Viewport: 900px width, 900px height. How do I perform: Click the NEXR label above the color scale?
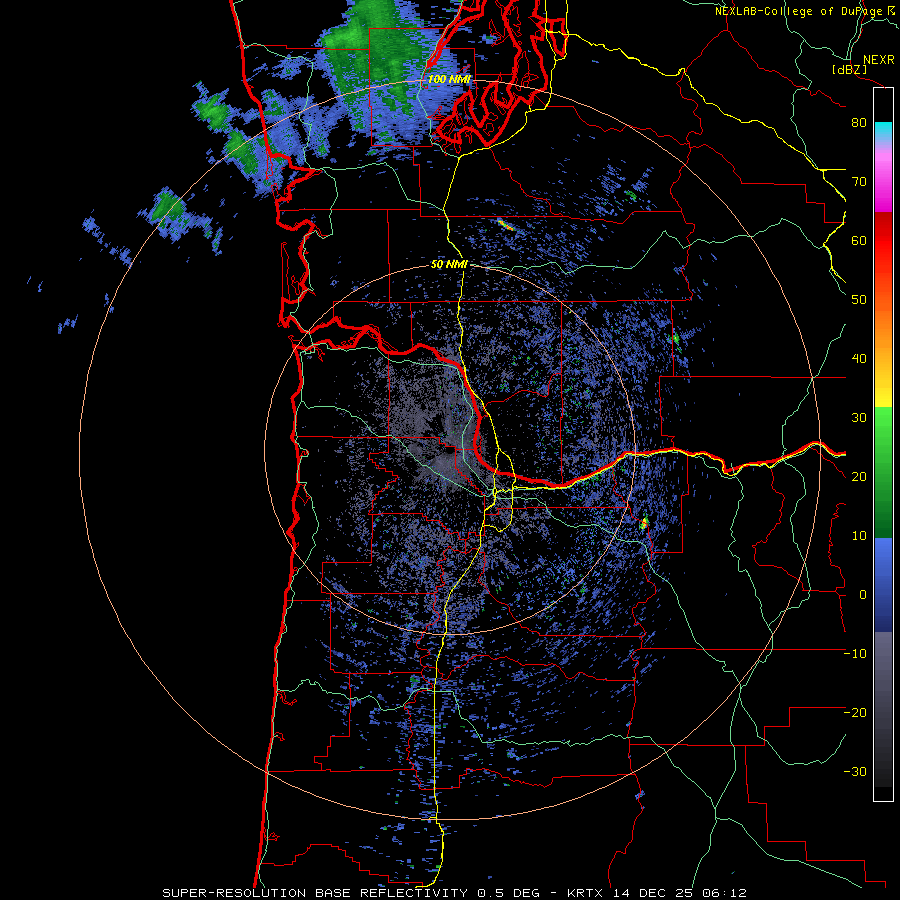[878, 60]
